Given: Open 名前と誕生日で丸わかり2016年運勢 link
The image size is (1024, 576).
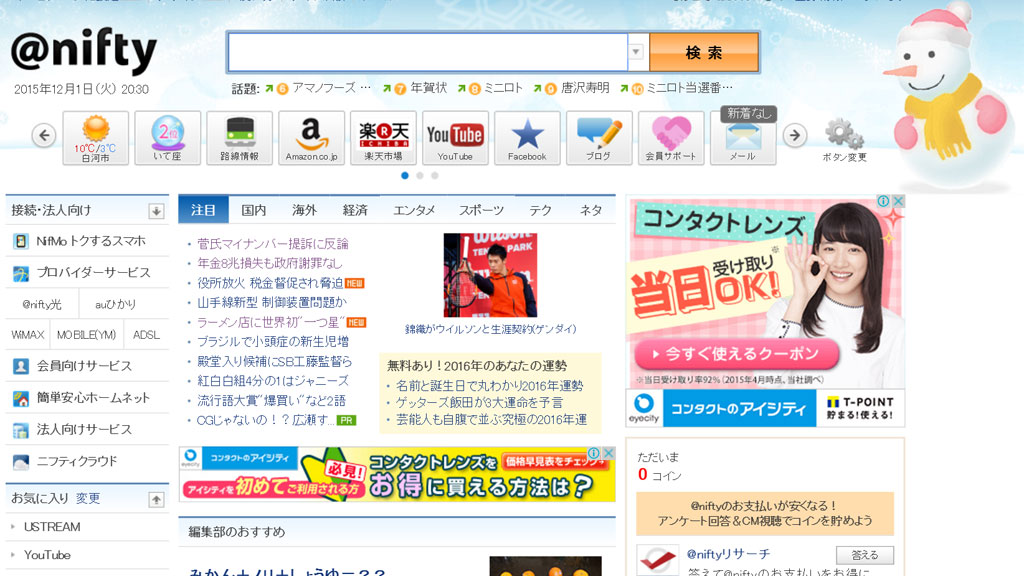Looking at the screenshot, I should pyautogui.click(x=489, y=385).
